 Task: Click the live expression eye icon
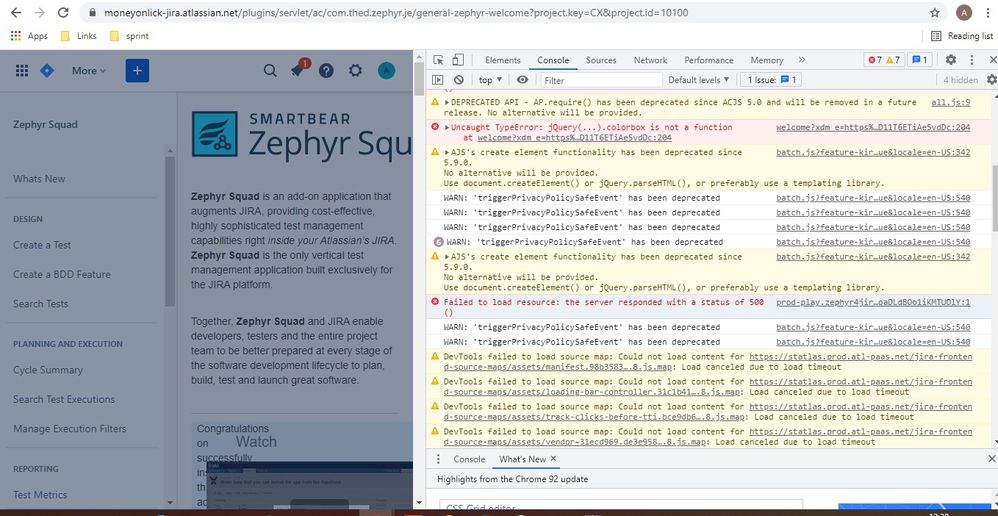pyautogui.click(x=523, y=80)
